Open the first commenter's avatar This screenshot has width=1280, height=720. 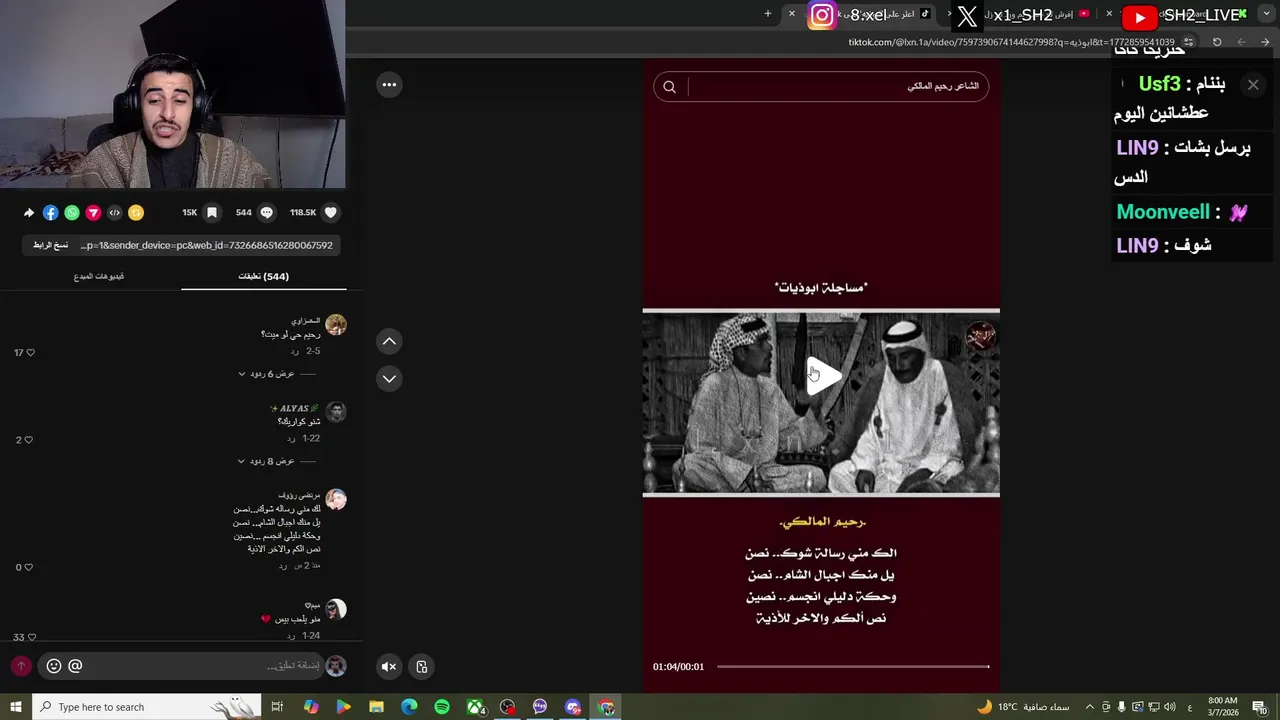[336, 325]
